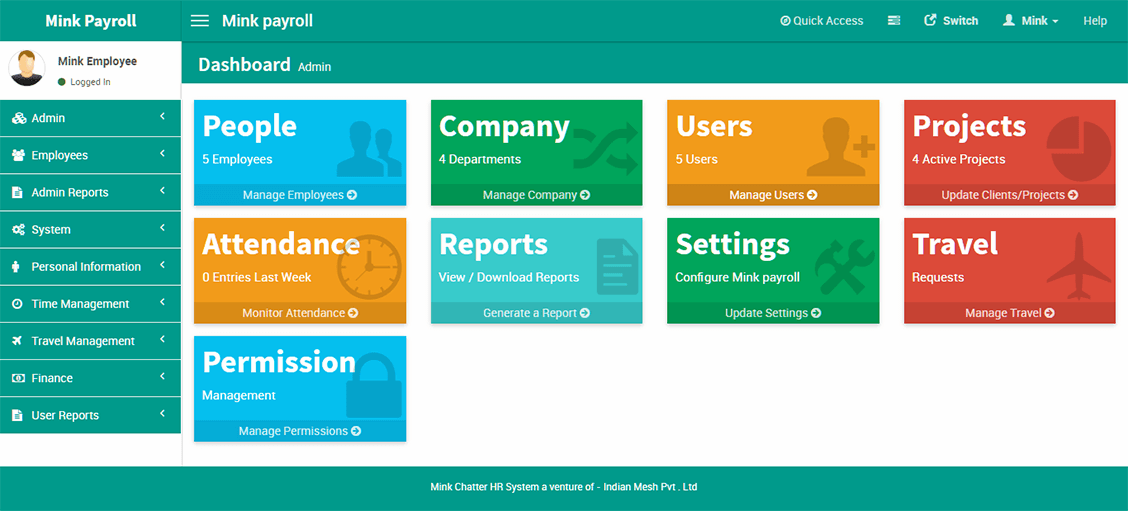Click the clock icon on Attendance card

pos(368,267)
